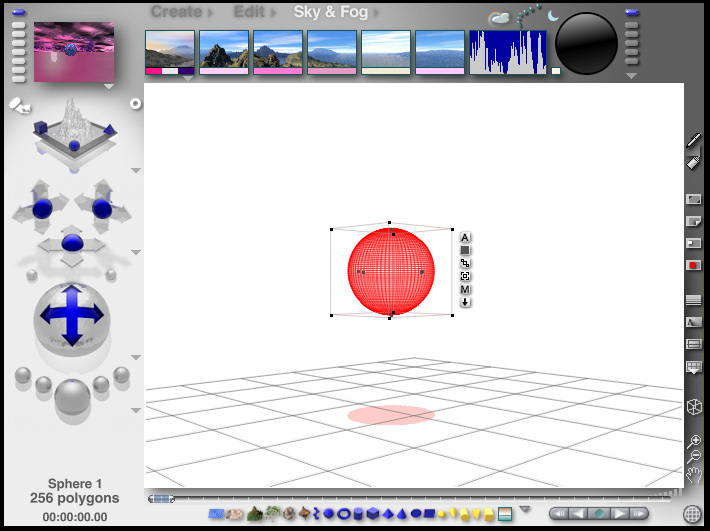The image size is (710, 531).
Task: Open view control options triangle
Action: (136, 171)
